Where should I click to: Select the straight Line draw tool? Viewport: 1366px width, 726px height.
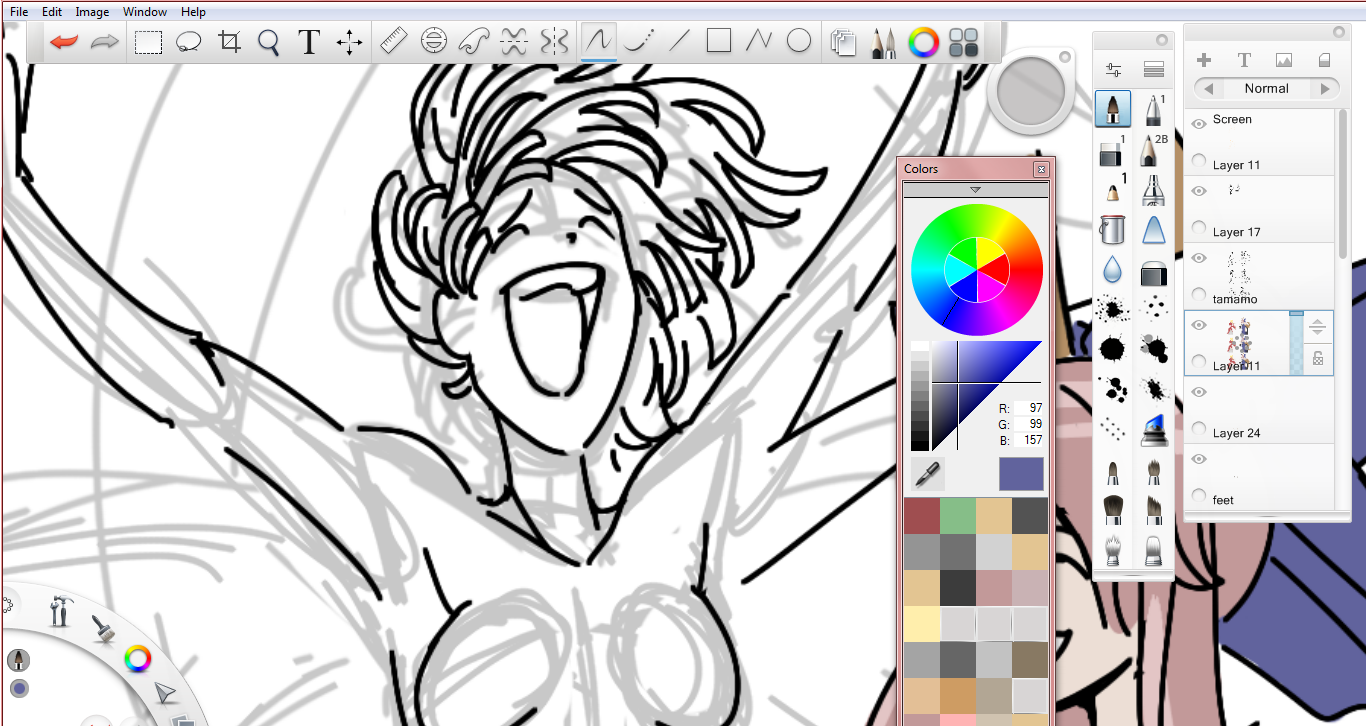click(679, 41)
